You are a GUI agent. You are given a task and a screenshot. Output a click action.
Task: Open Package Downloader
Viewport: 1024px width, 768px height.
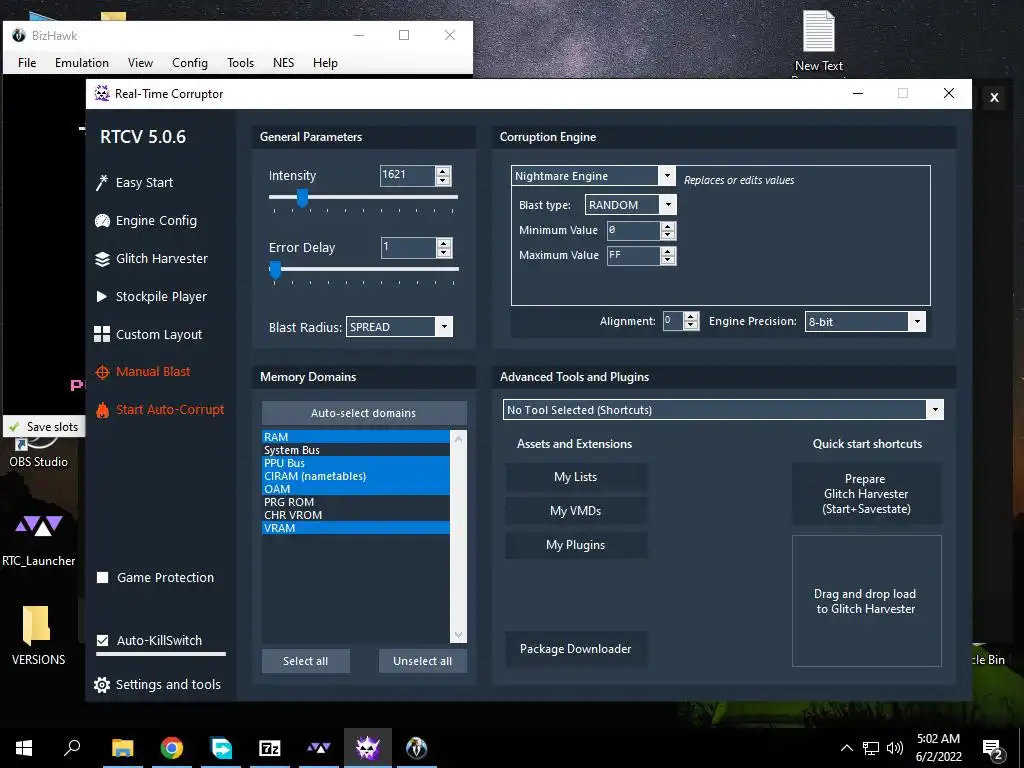[575, 649]
